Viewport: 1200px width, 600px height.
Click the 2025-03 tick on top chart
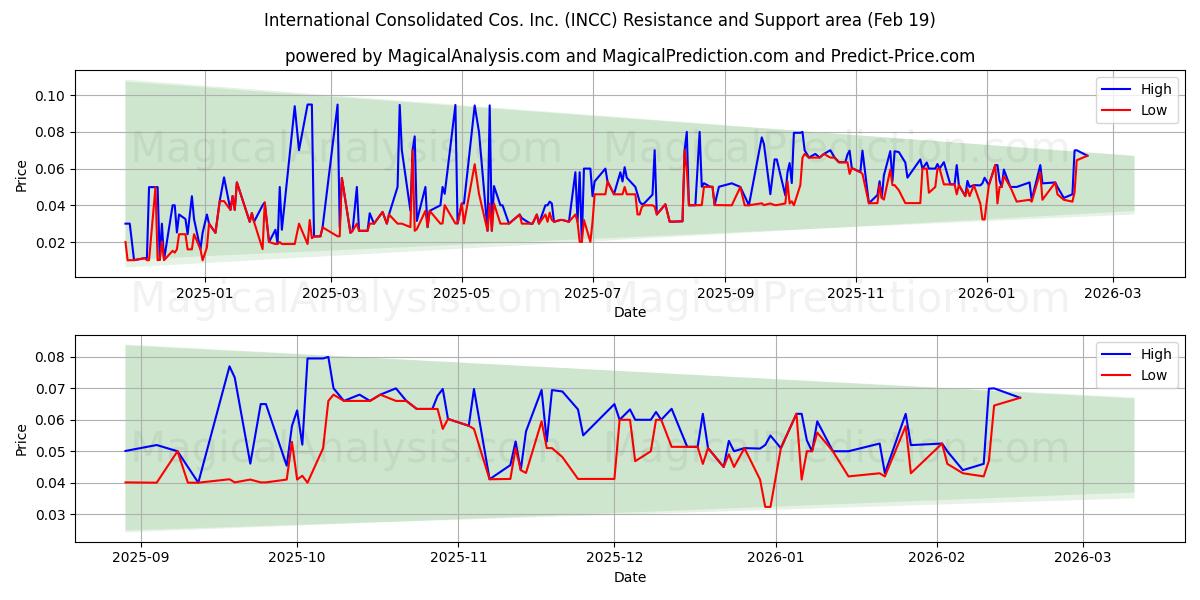[x=330, y=293]
